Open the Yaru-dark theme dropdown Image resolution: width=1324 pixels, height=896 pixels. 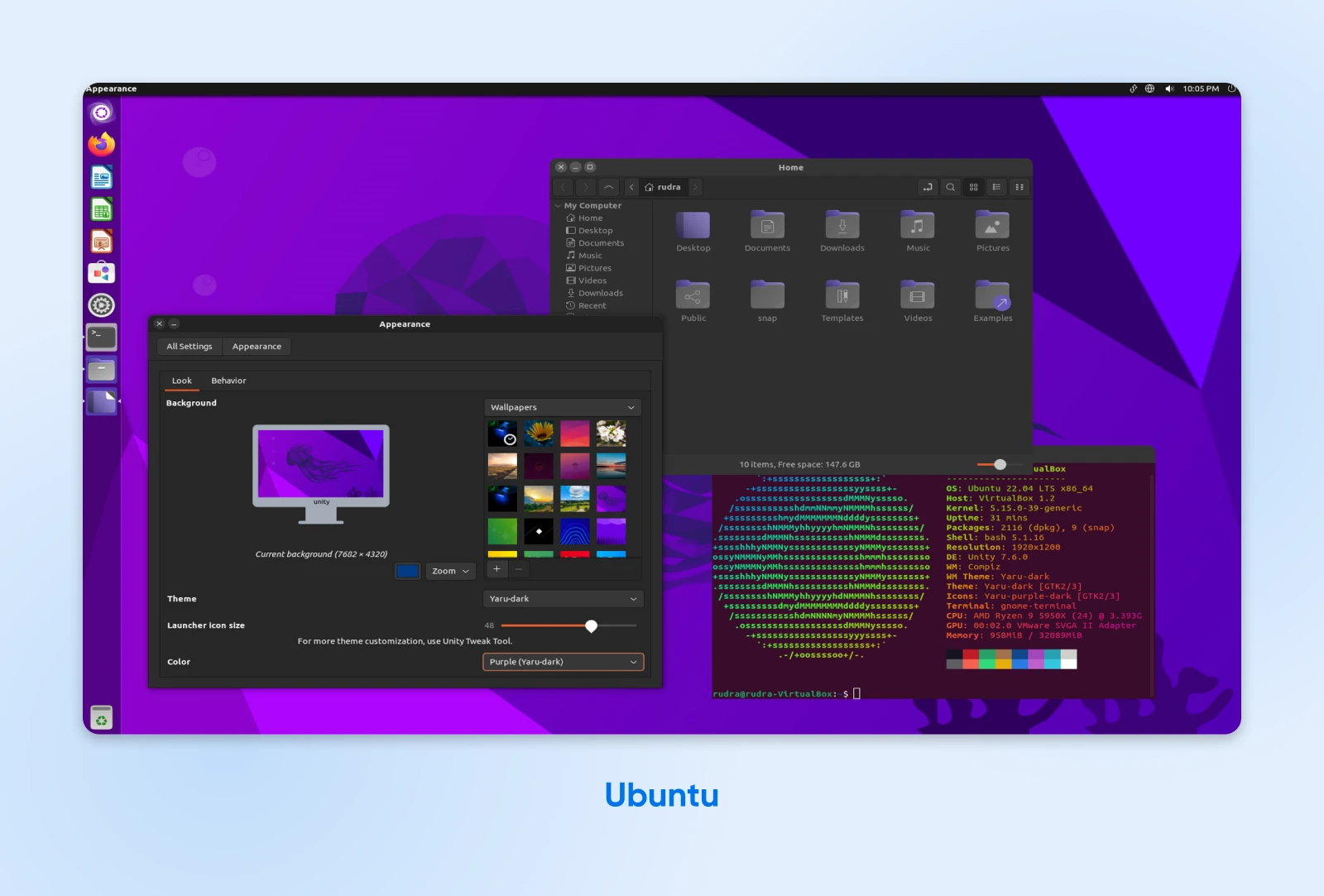[563, 599]
